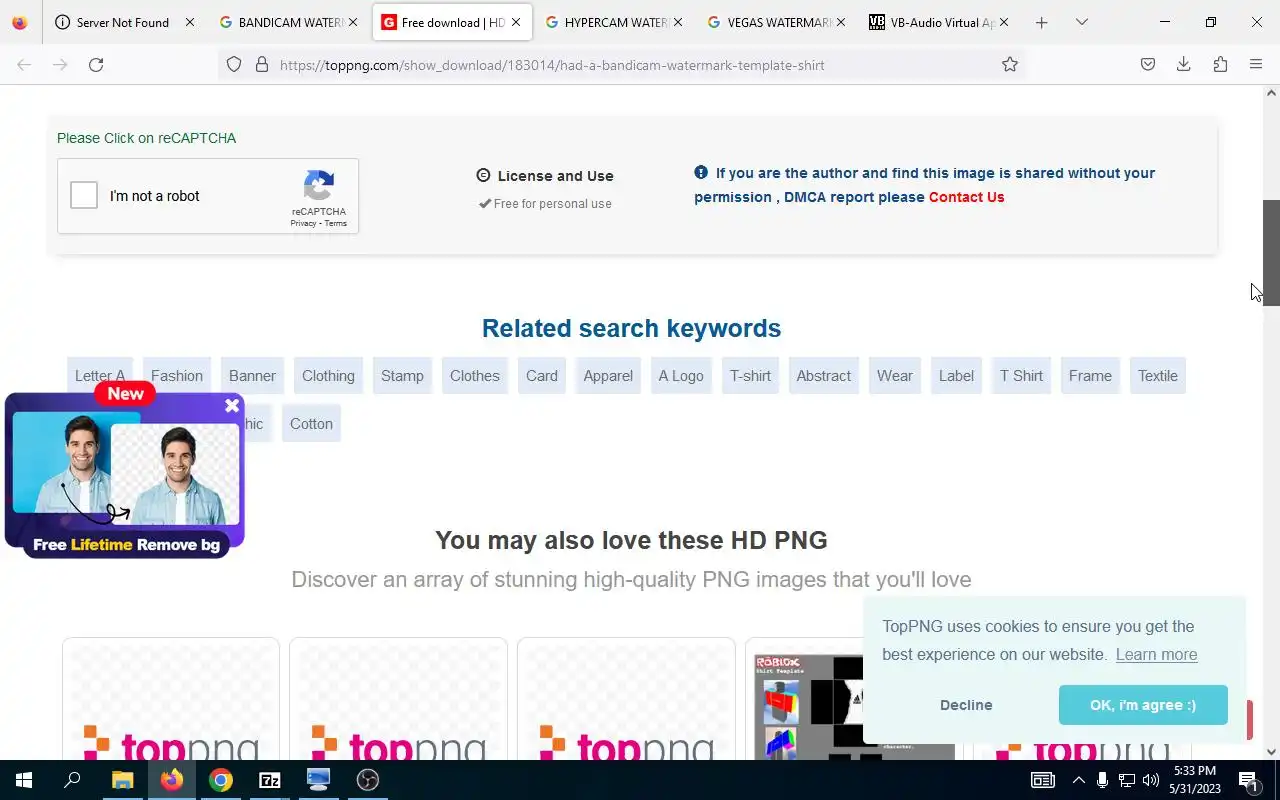The width and height of the screenshot is (1280, 800).
Task: Select the T Shirt keyword tag
Action: (1021, 376)
